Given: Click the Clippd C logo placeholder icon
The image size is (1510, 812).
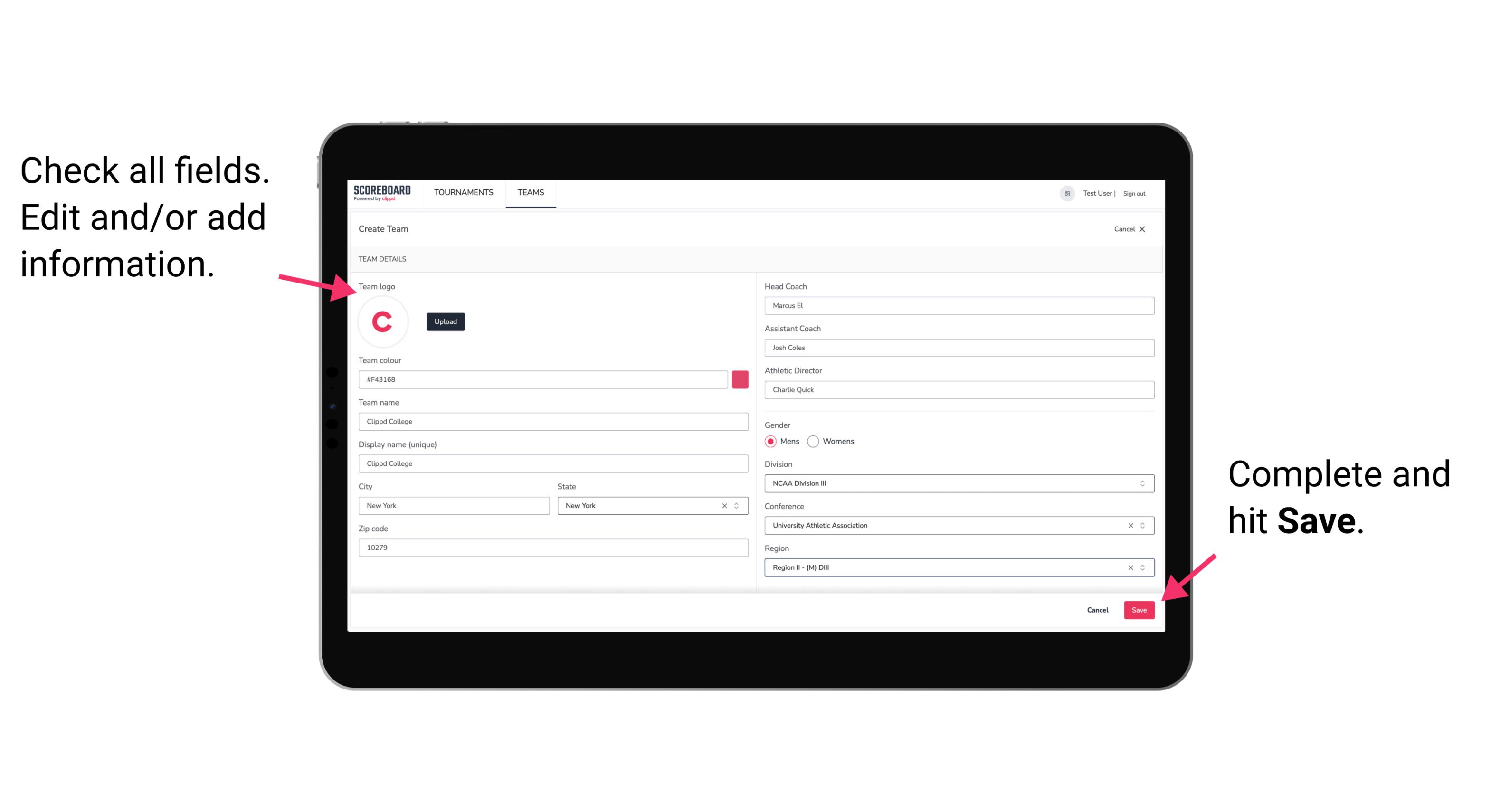Looking at the screenshot, I should [383, 322].
